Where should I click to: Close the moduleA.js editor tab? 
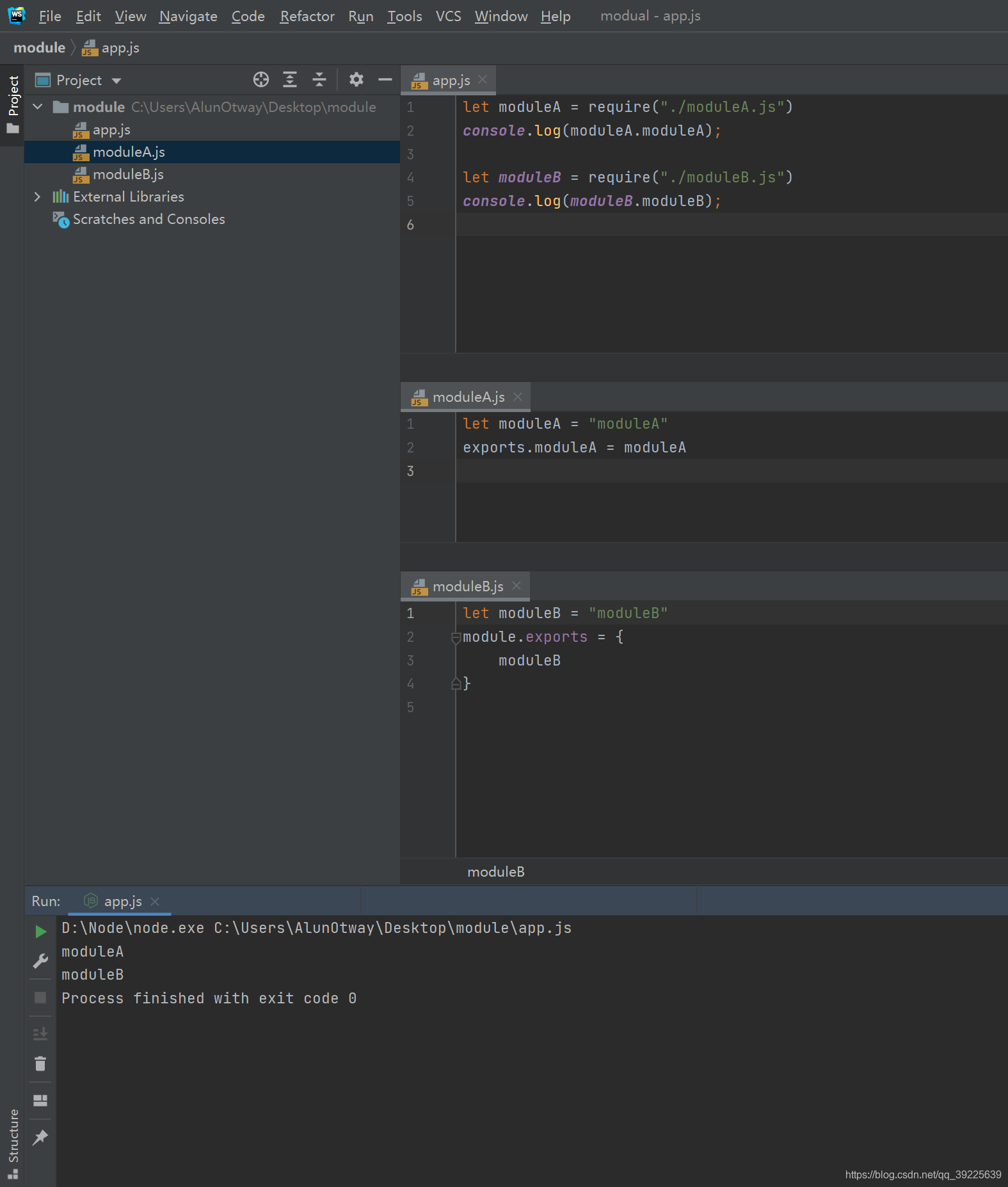[518, 397]
